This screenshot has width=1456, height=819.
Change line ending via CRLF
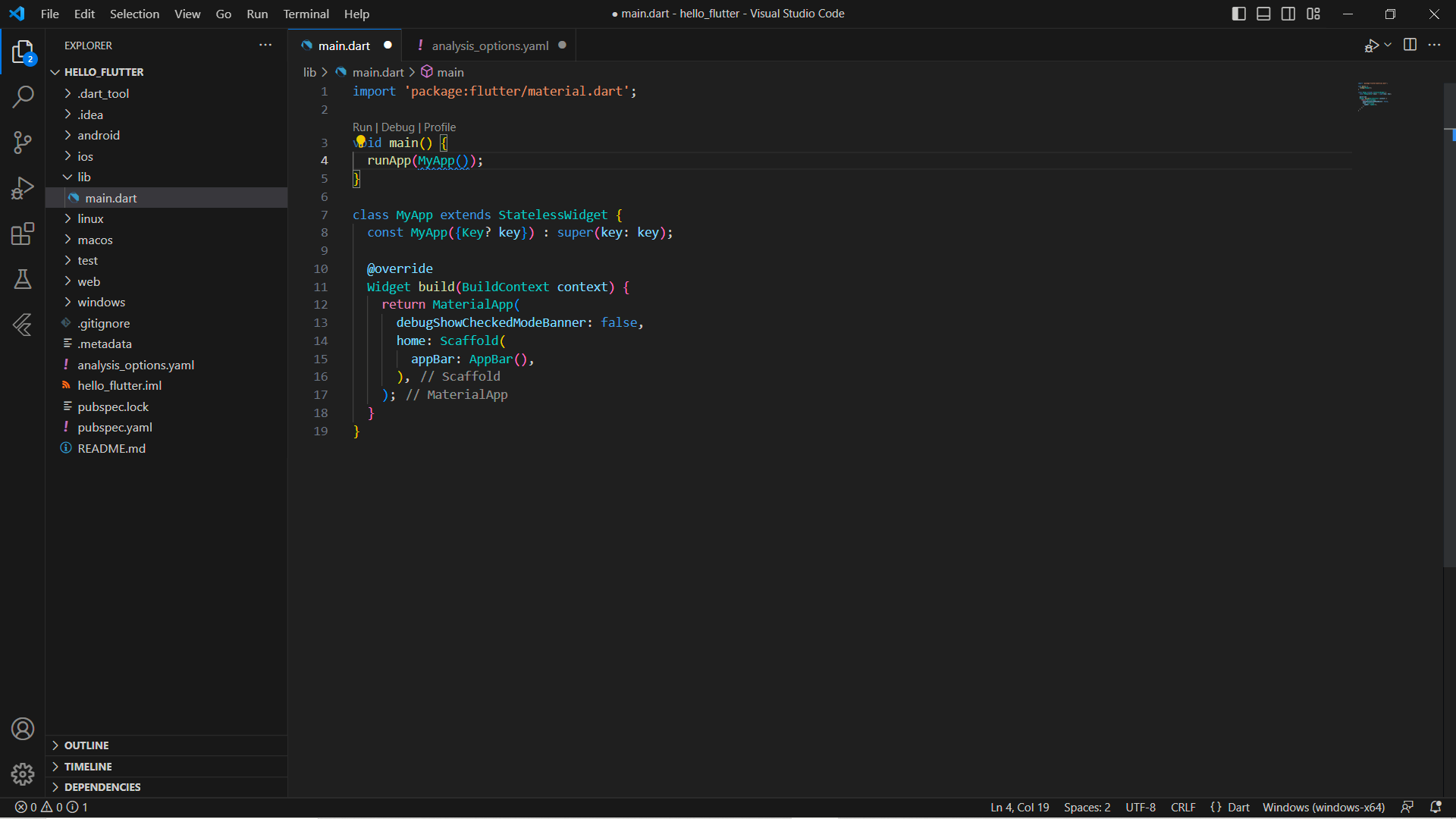point(1183,808)
